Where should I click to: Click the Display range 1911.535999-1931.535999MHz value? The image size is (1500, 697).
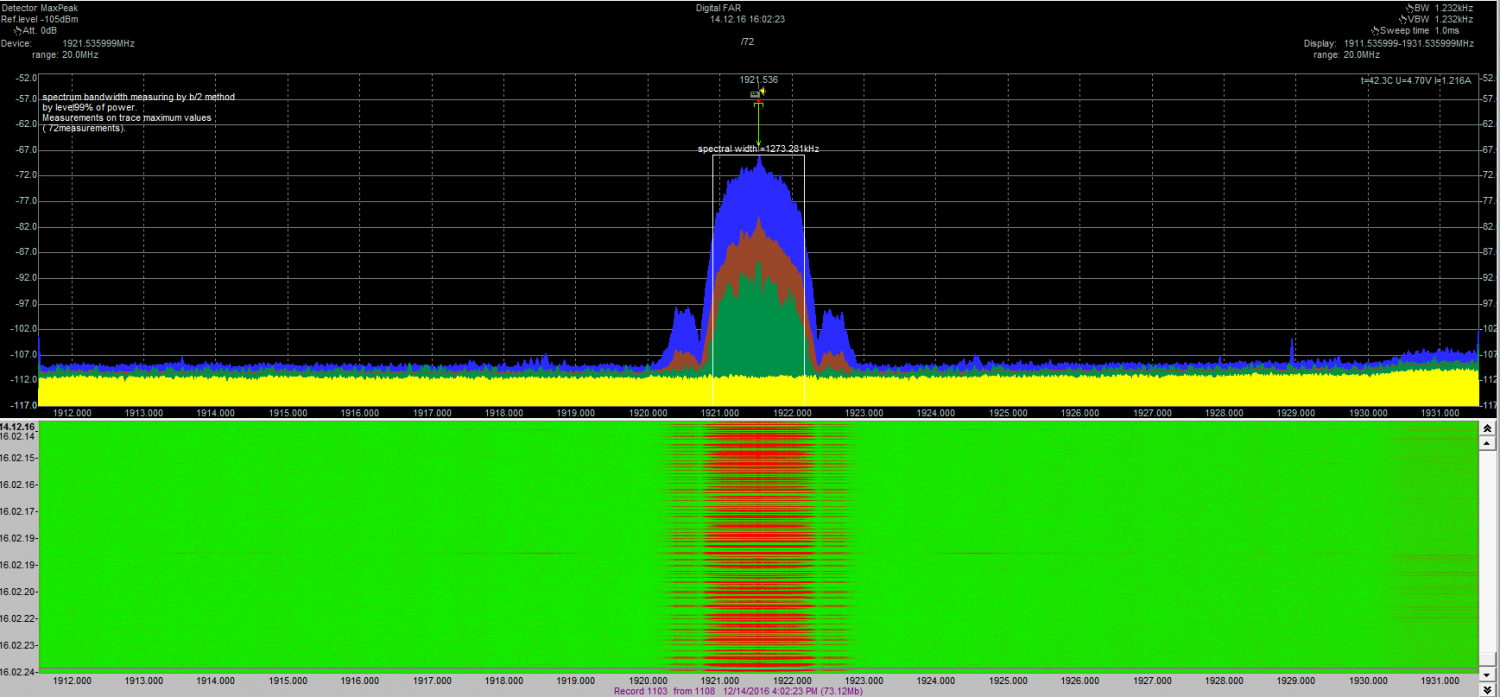tap(1408, 44)
